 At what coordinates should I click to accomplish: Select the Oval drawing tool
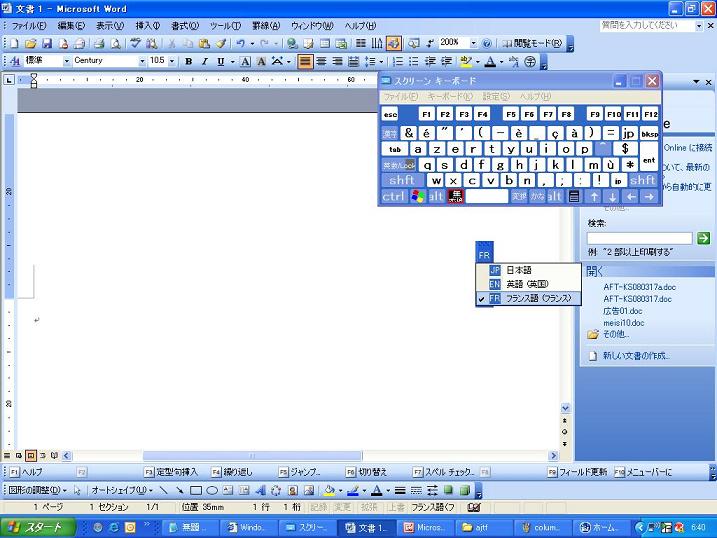(x=212, y=490)
